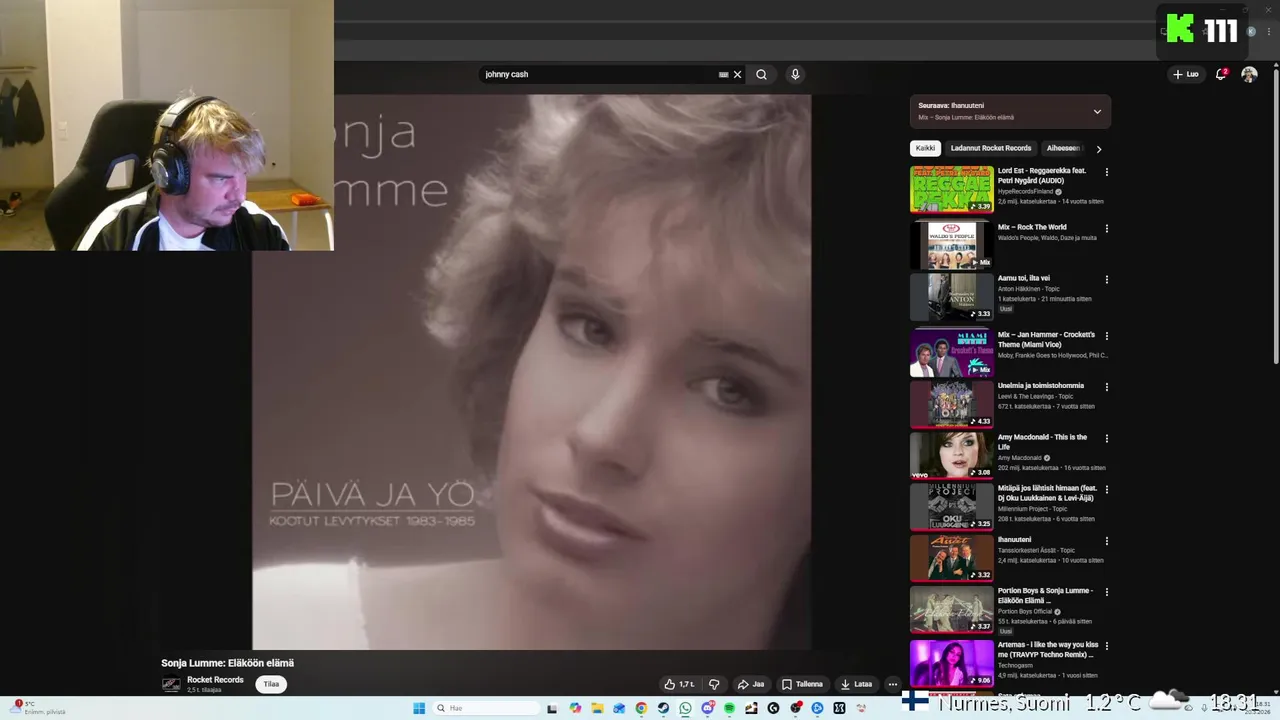Open the Windows Start menu

point(419,708)
